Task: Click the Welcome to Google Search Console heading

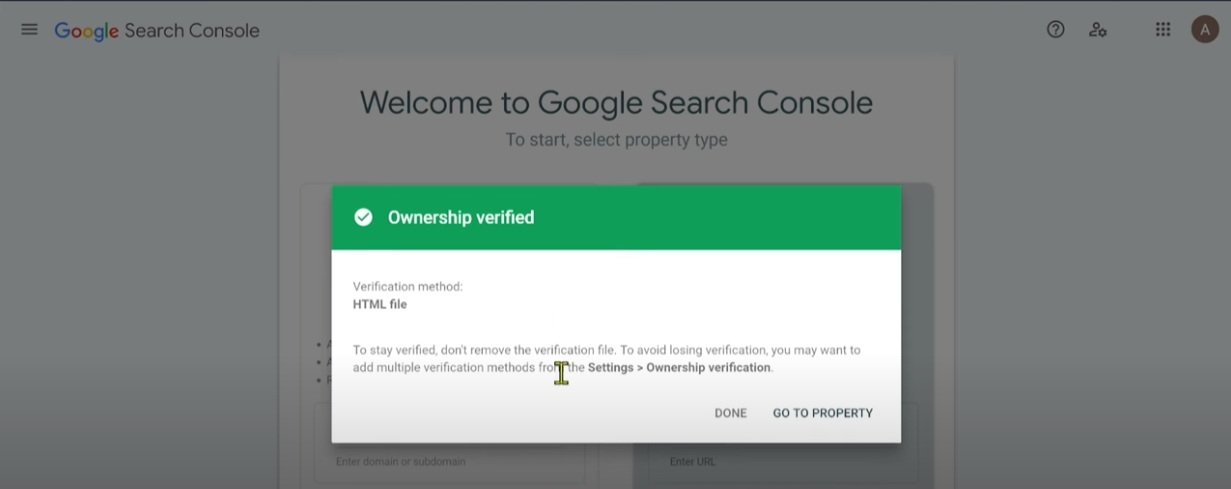Action: point(616,103)
